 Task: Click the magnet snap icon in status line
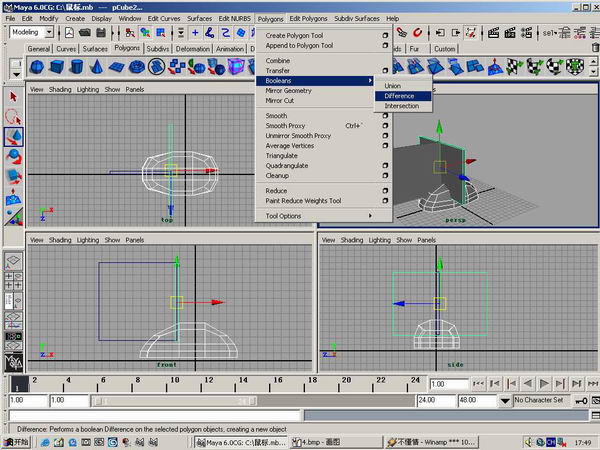pos(417,33)
